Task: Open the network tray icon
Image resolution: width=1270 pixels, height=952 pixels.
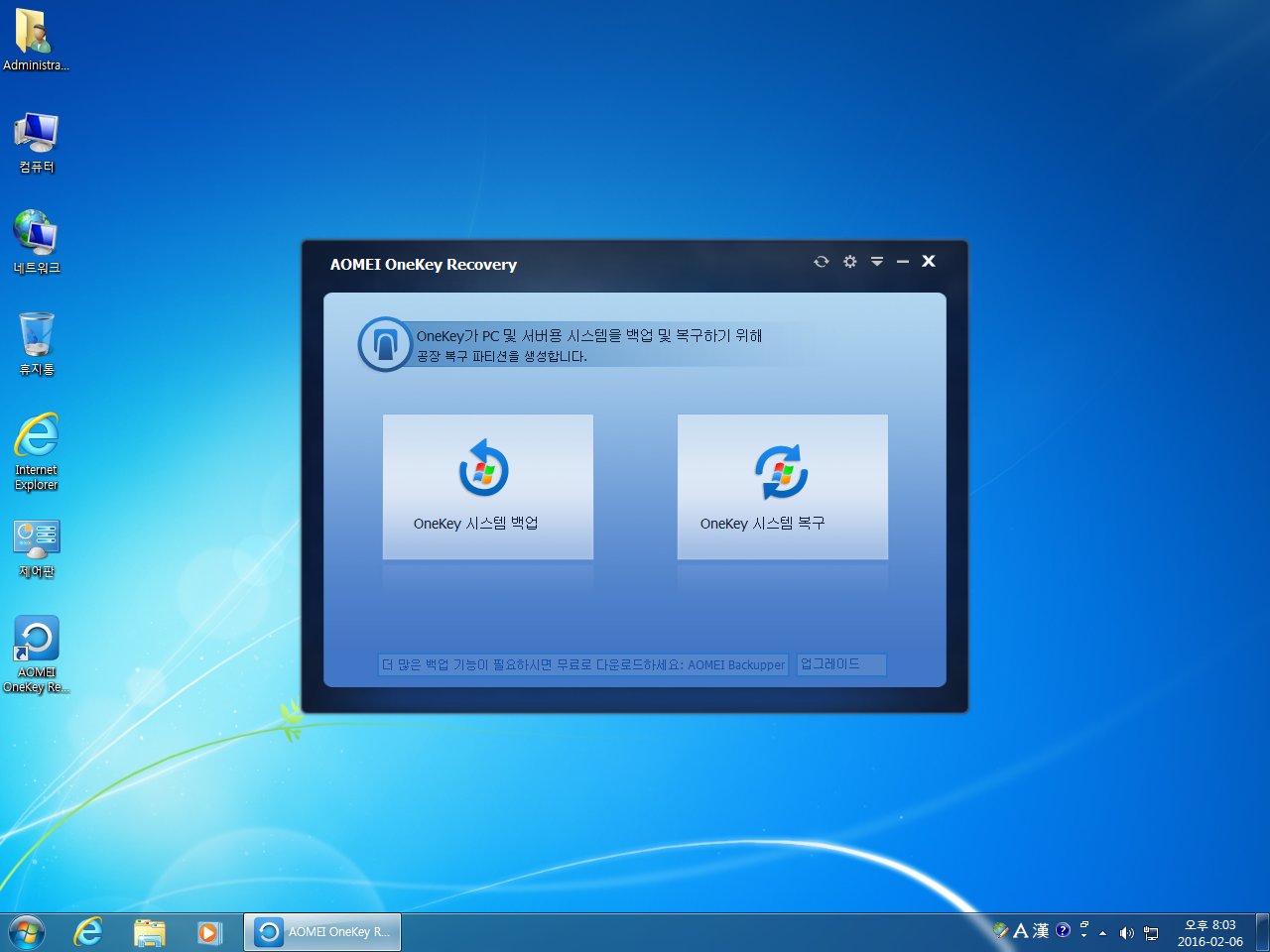Action: (1151, 932)
